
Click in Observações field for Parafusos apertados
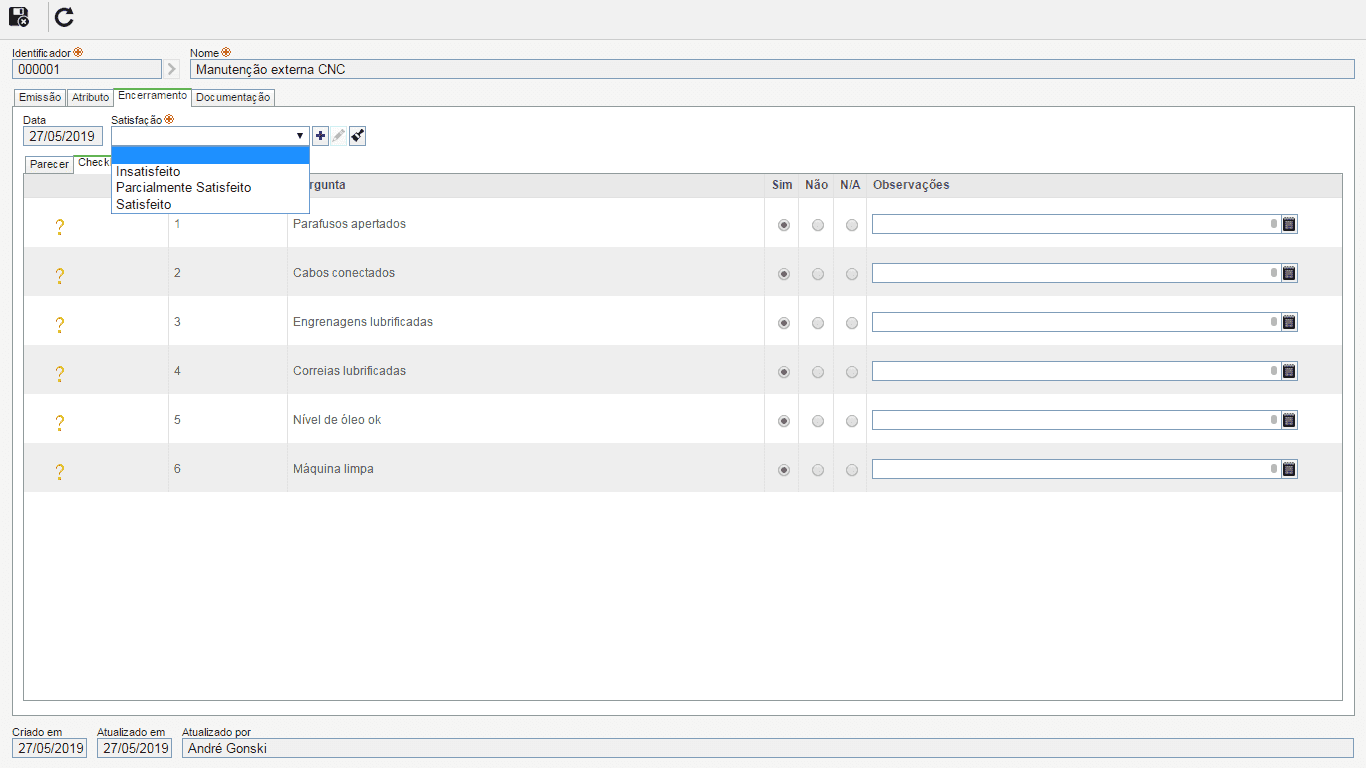[1076, 224]
